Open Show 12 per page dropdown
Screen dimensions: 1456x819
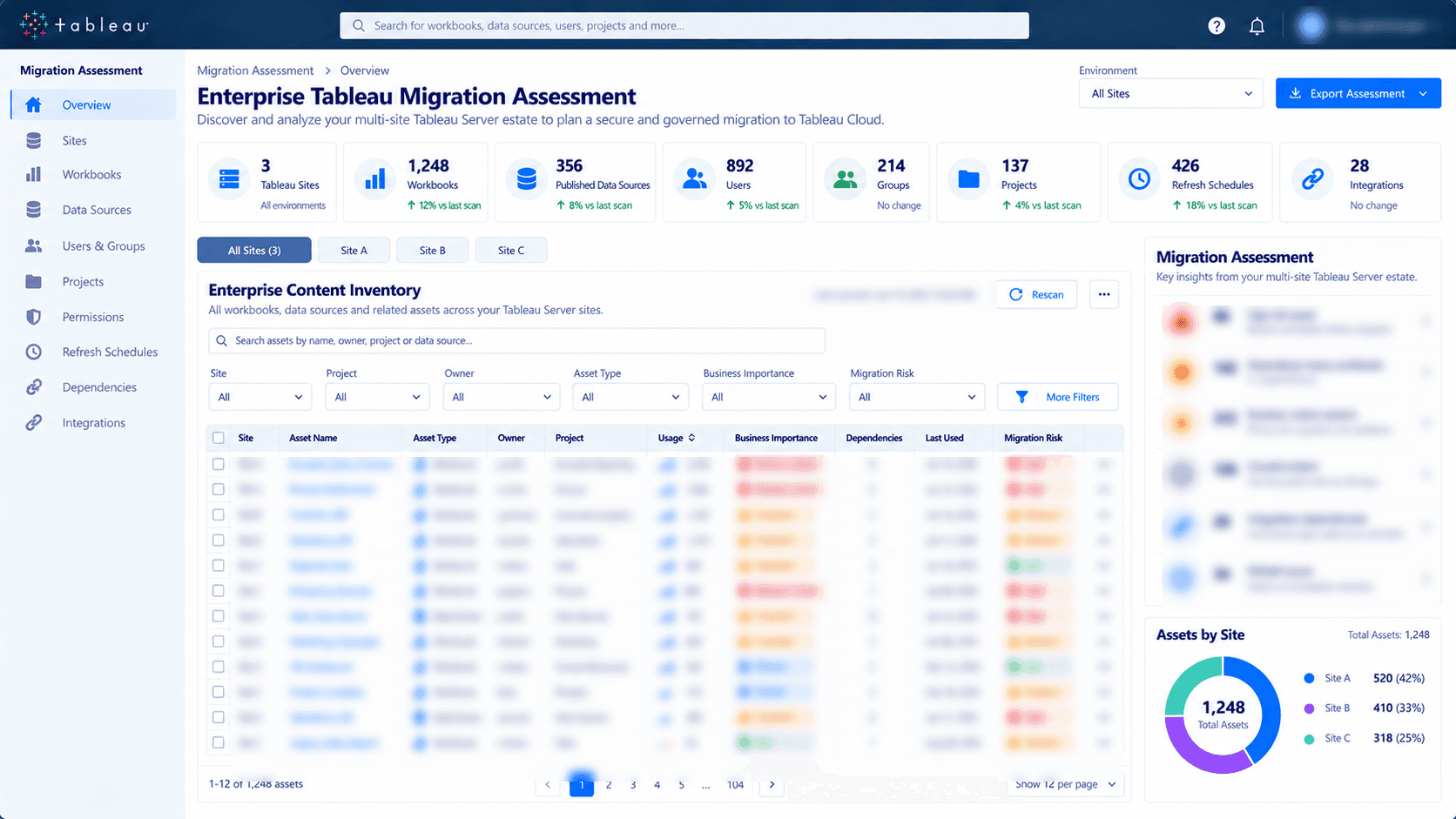click(1066, 784)
